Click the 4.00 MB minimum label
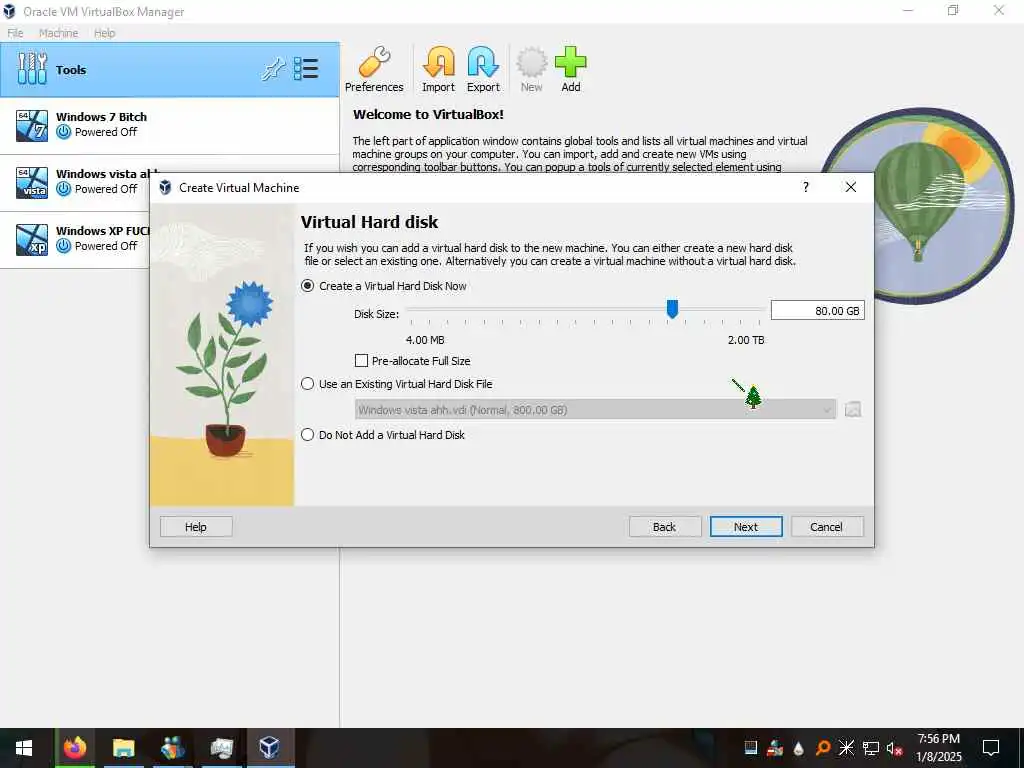Viewport: 1024px width, 768px height. (425, 340)
